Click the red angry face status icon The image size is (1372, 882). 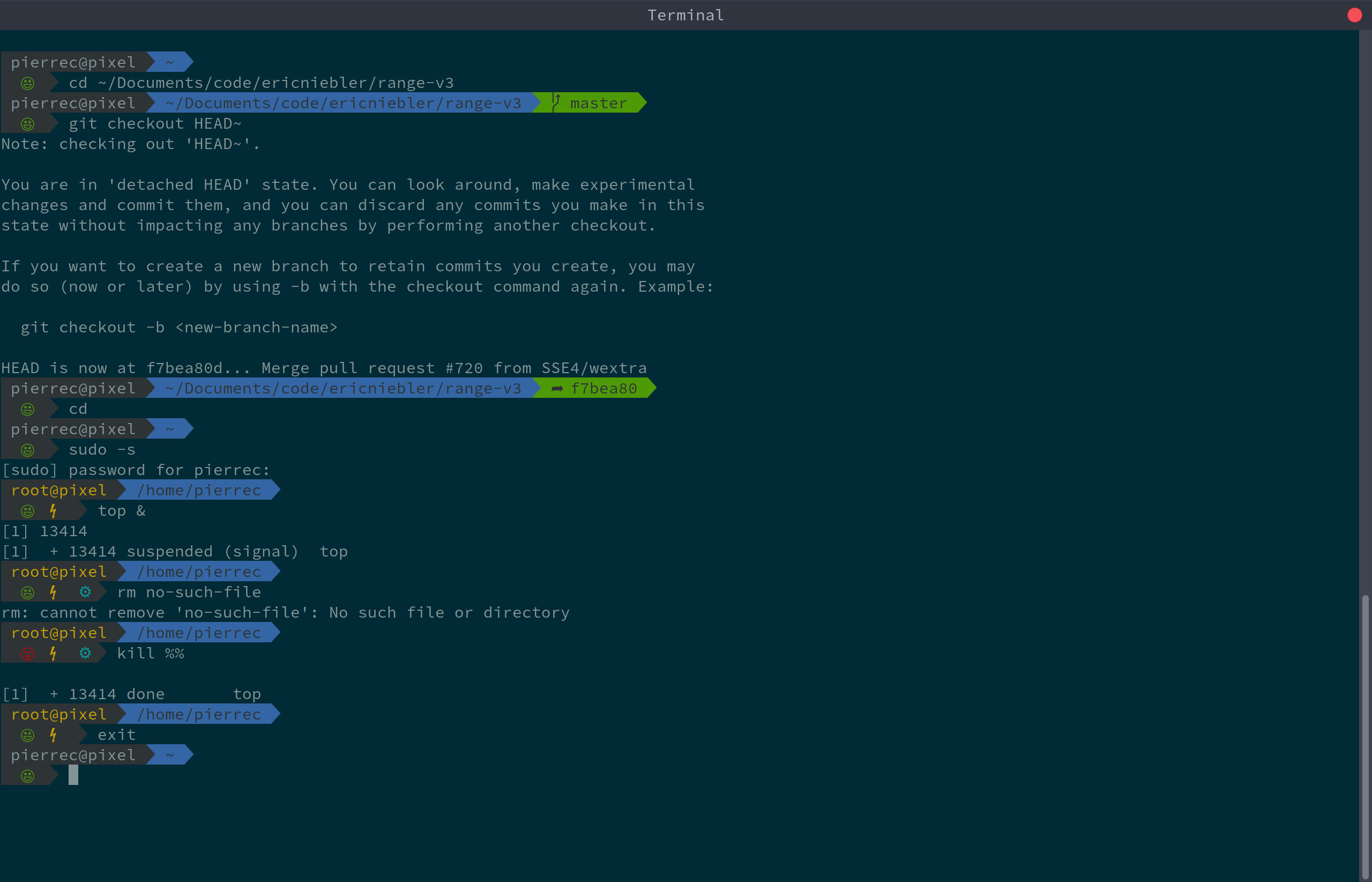point(27,654)
